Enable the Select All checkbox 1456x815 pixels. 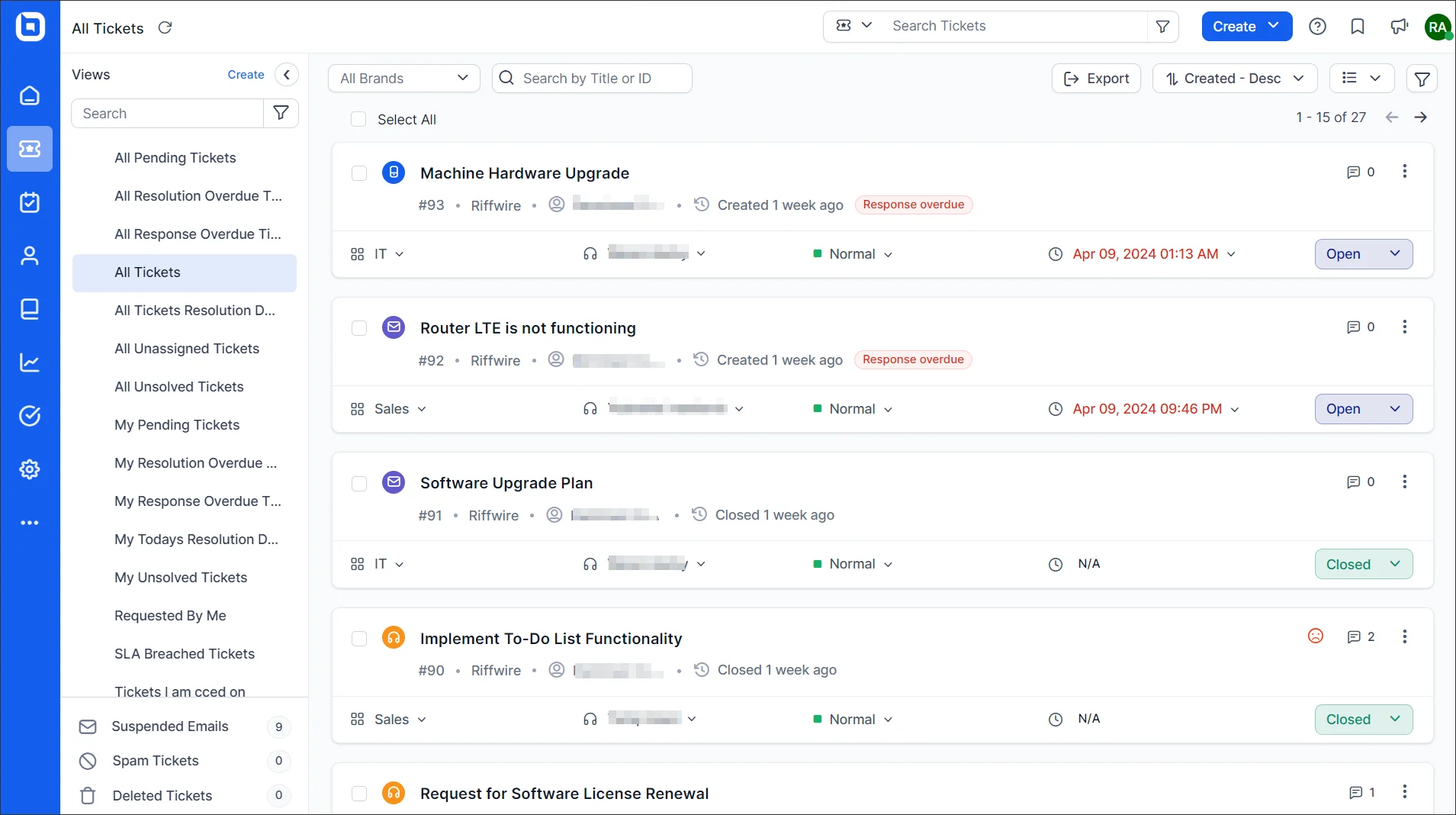pos(358,119)
